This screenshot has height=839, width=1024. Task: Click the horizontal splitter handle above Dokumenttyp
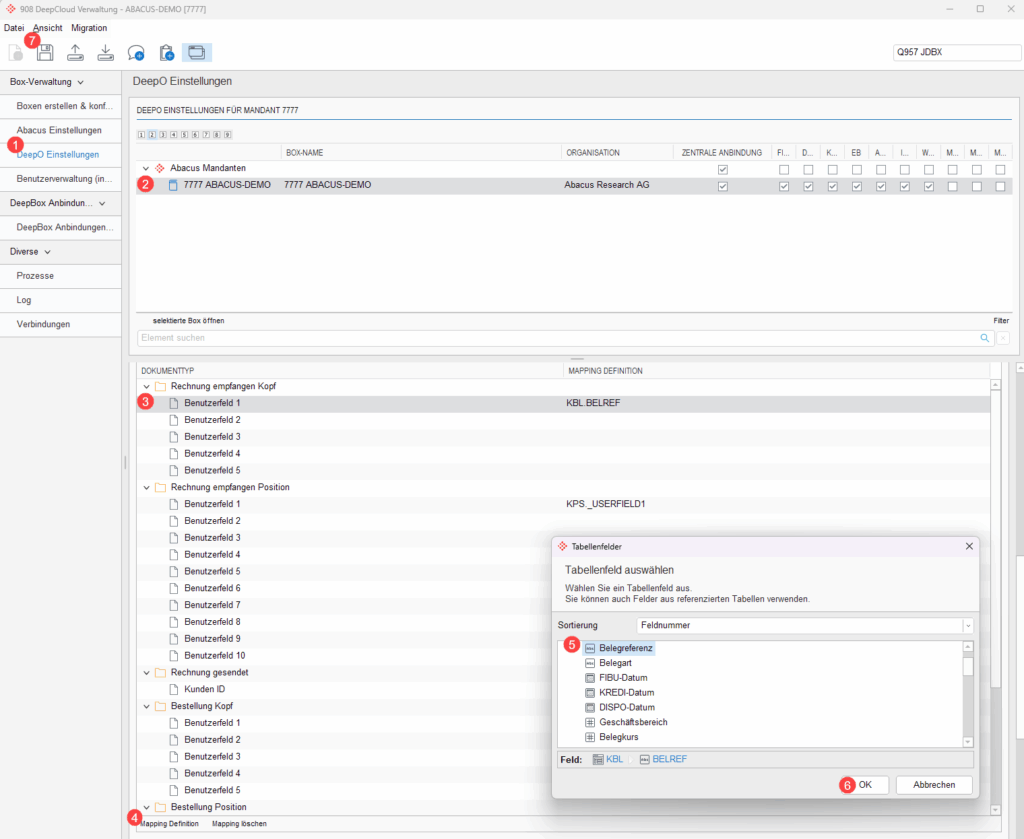[x=577, y=359]
